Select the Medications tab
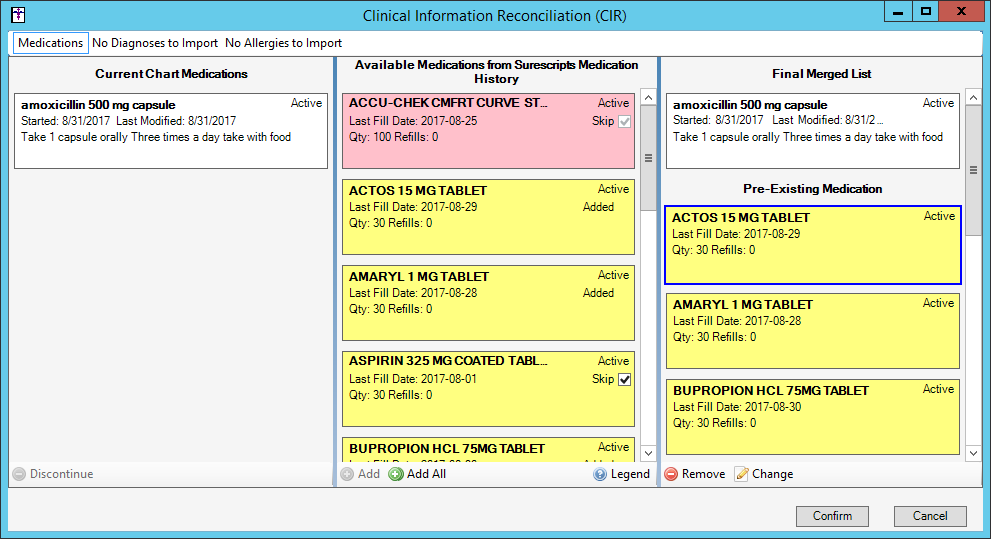 [50, 43]
